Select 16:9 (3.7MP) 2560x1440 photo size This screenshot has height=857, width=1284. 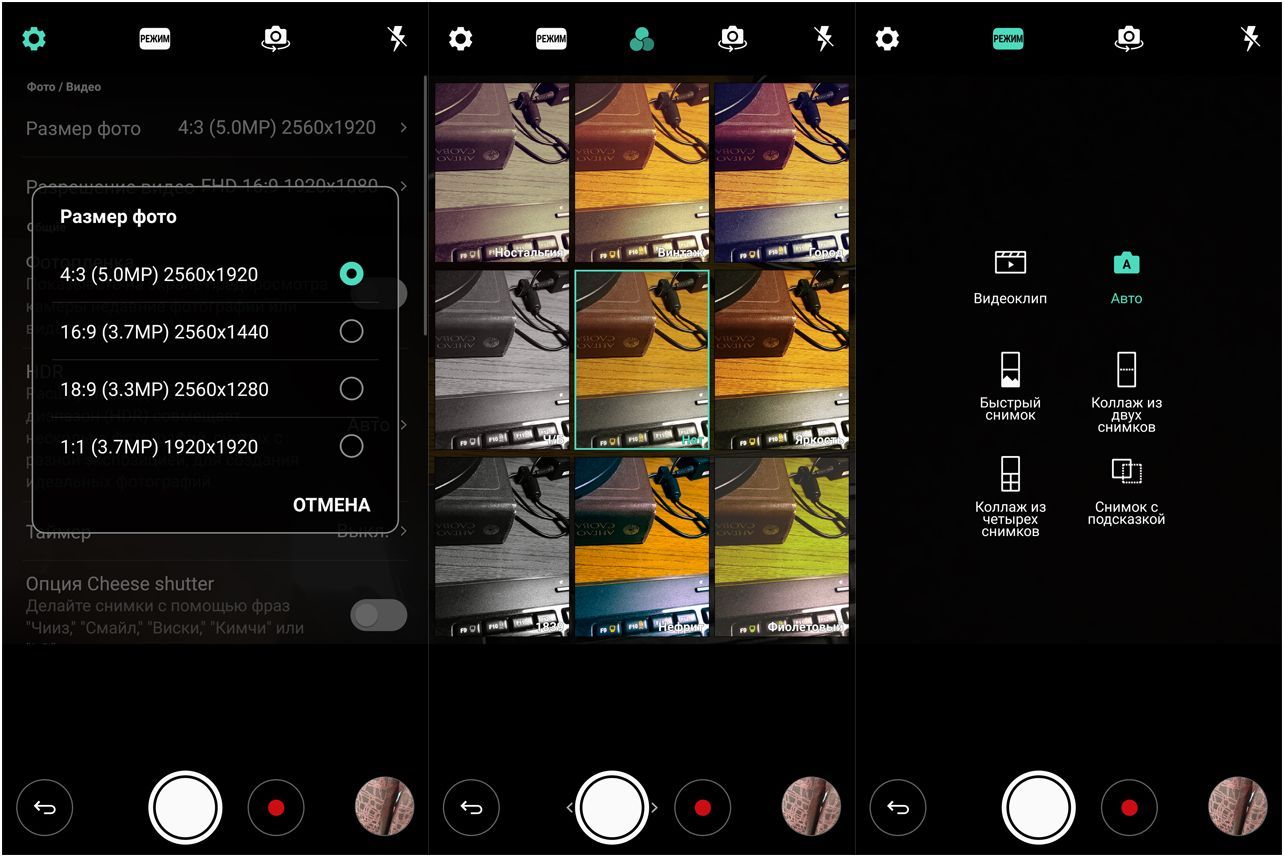pyautogui.click(x=351, y=332)
